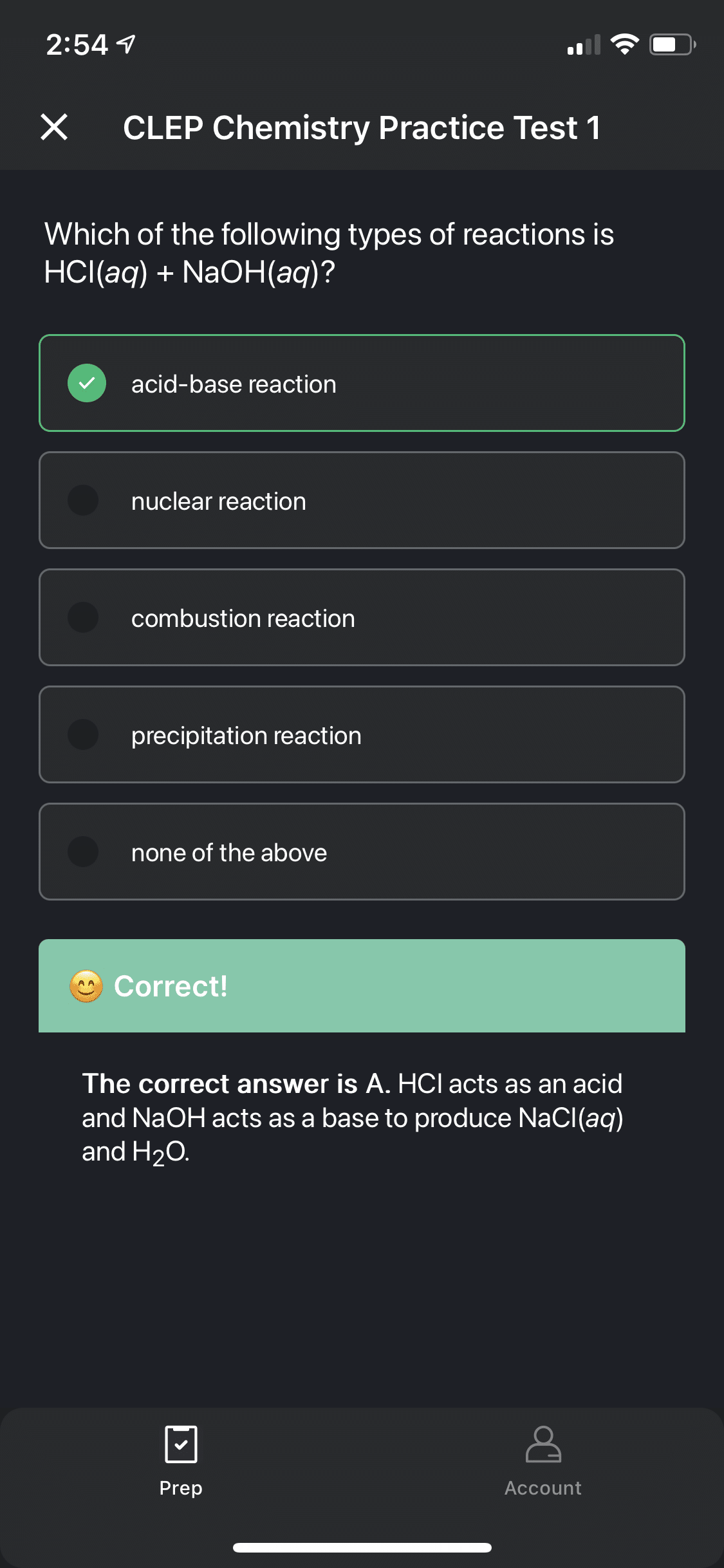Tap the home indicator bar
The image size is (724, 1568).
coord(362,1547)
